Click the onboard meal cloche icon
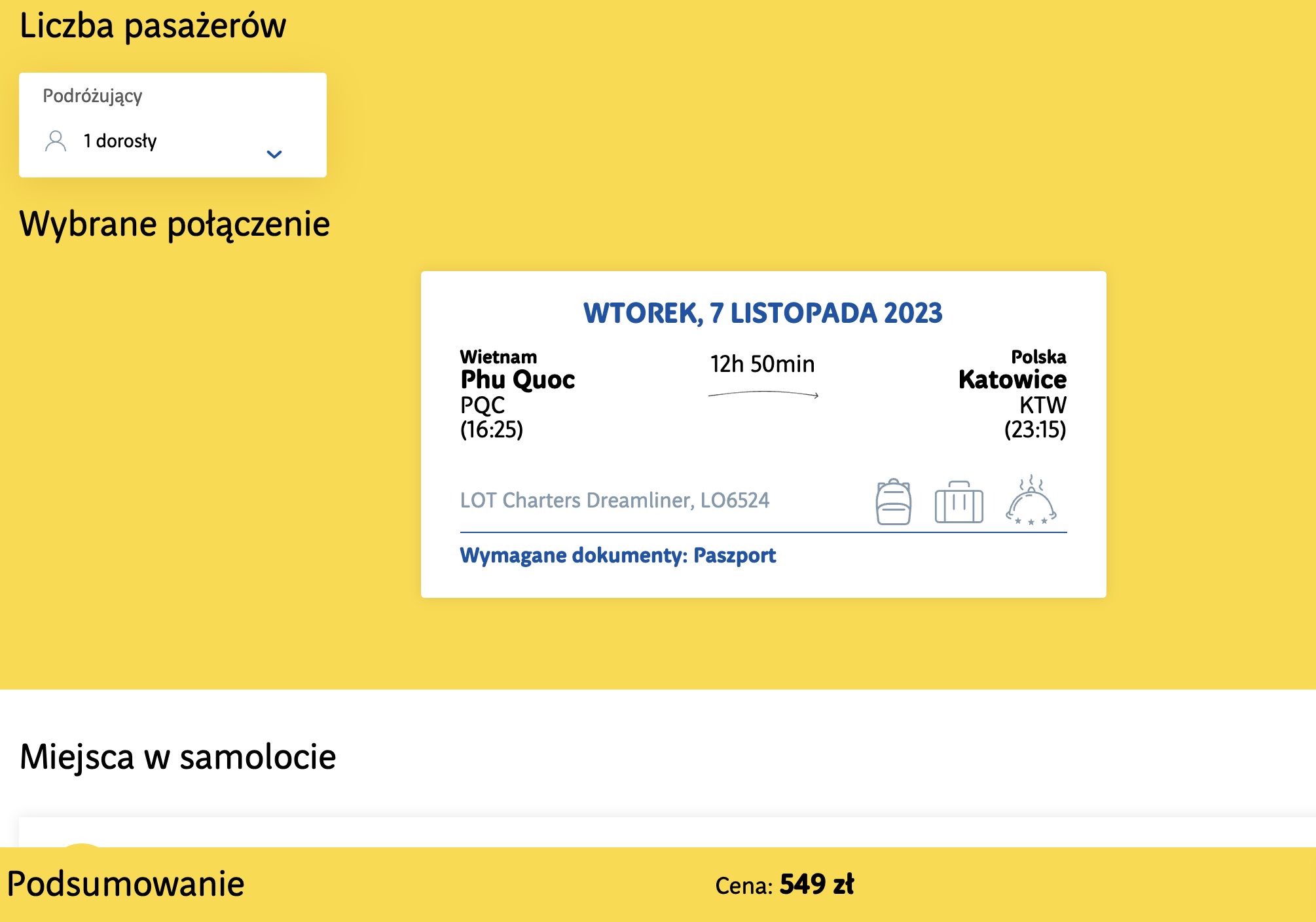This screenshot has height=922, width=1316. pos(1031,500)
